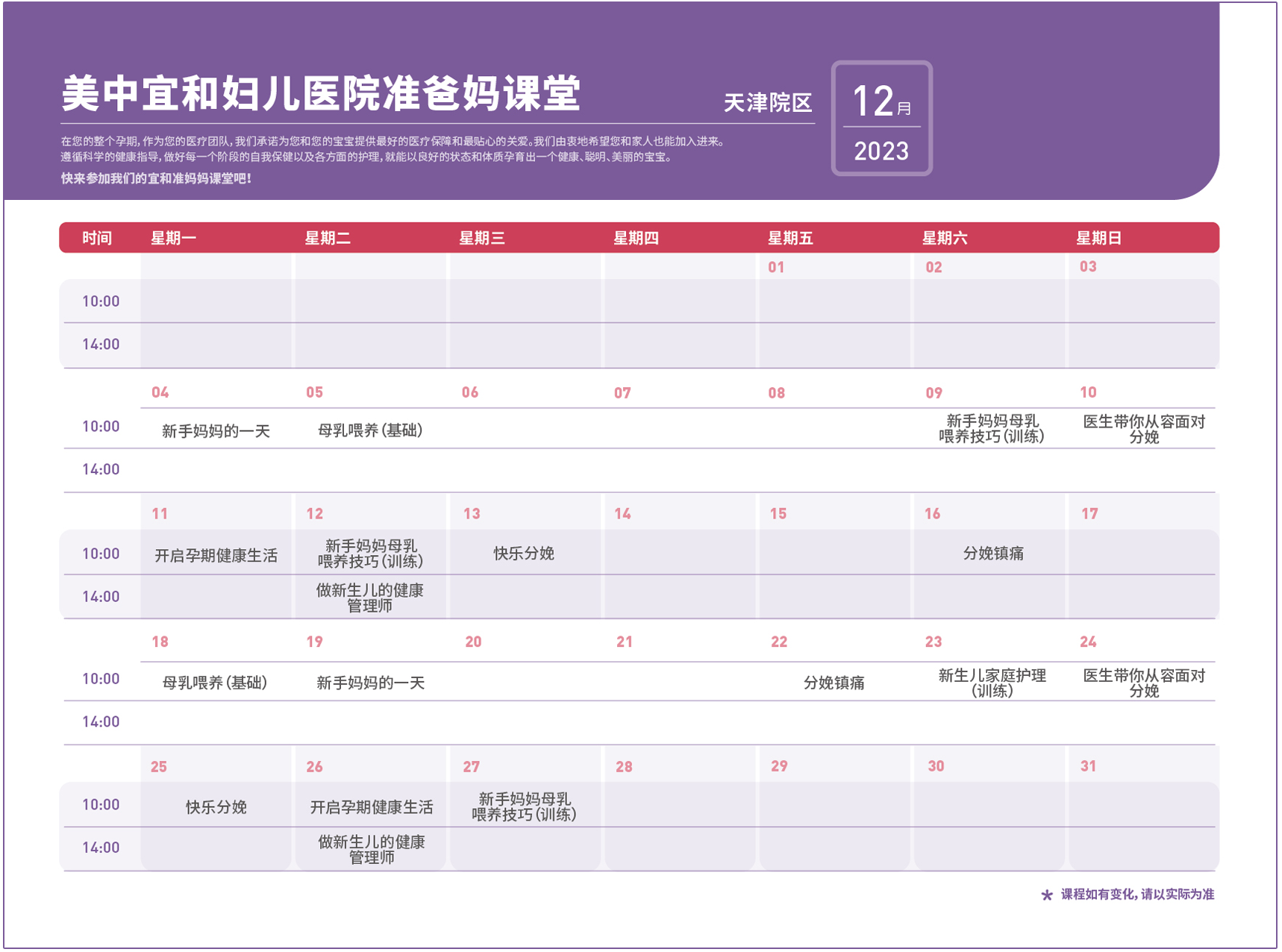
Task: Click date '01' under 星期五
Action: click(777, 267)
